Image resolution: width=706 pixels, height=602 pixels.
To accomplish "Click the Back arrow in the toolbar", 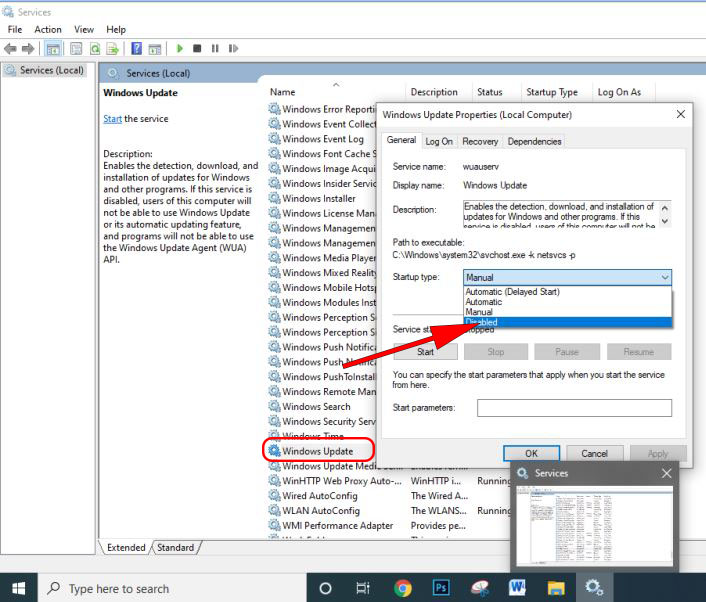I will pyautogui.click(x=10, y=48).
